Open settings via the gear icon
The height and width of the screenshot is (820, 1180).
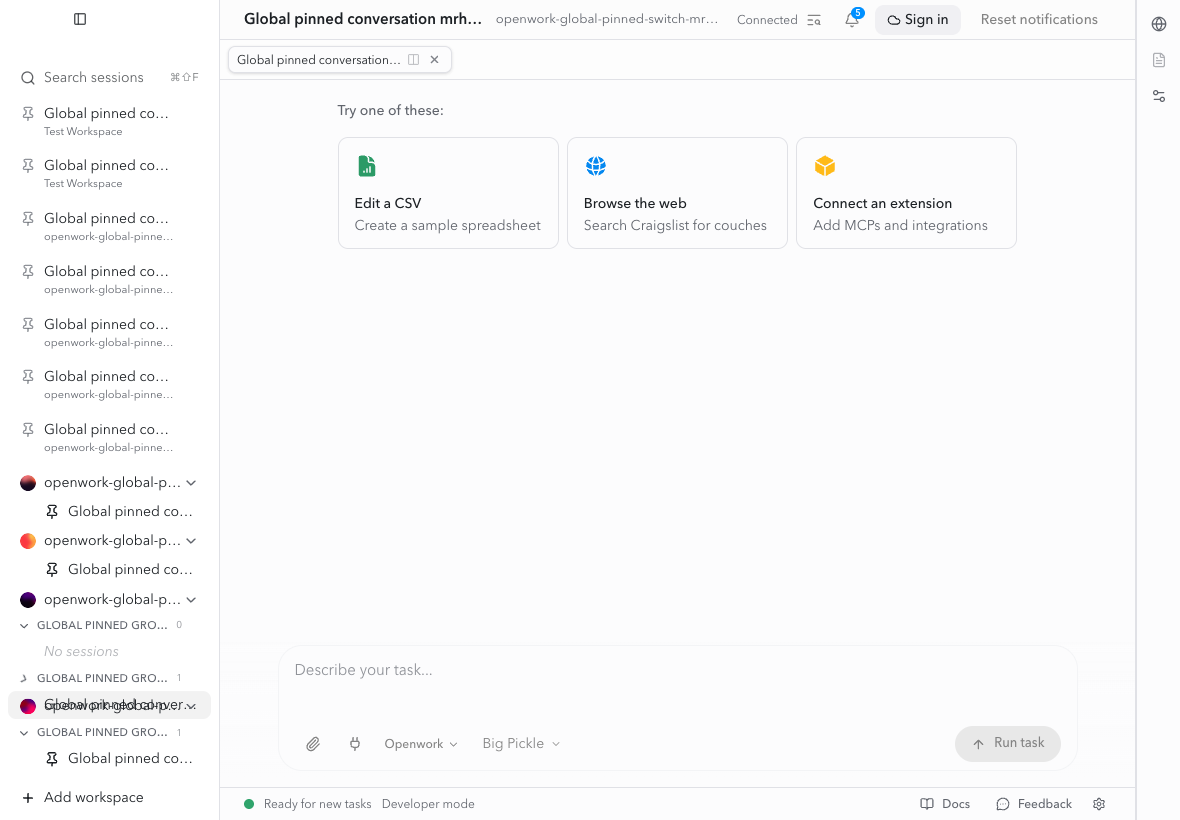(x=1099, y=804)
